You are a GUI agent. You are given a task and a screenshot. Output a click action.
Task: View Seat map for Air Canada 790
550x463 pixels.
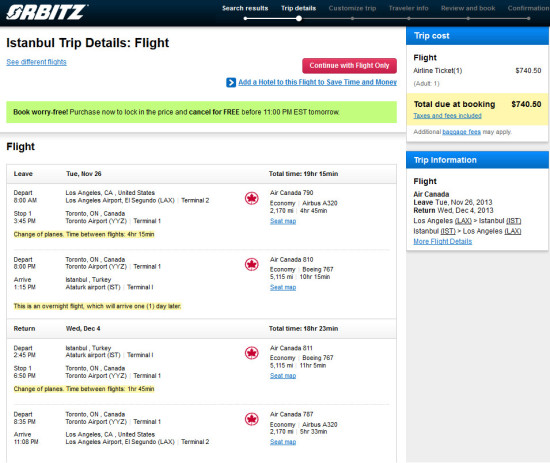283,221
